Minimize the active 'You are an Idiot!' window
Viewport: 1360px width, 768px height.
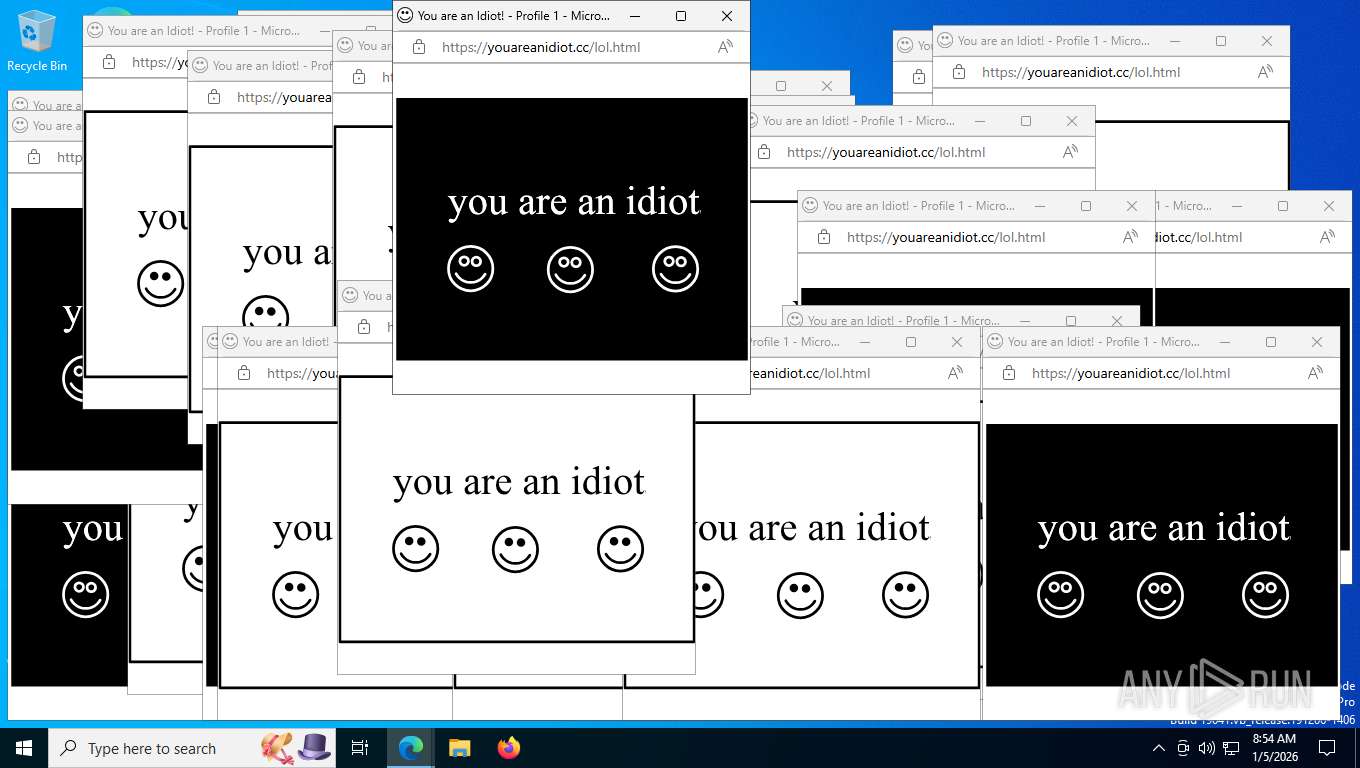[635, 16]
